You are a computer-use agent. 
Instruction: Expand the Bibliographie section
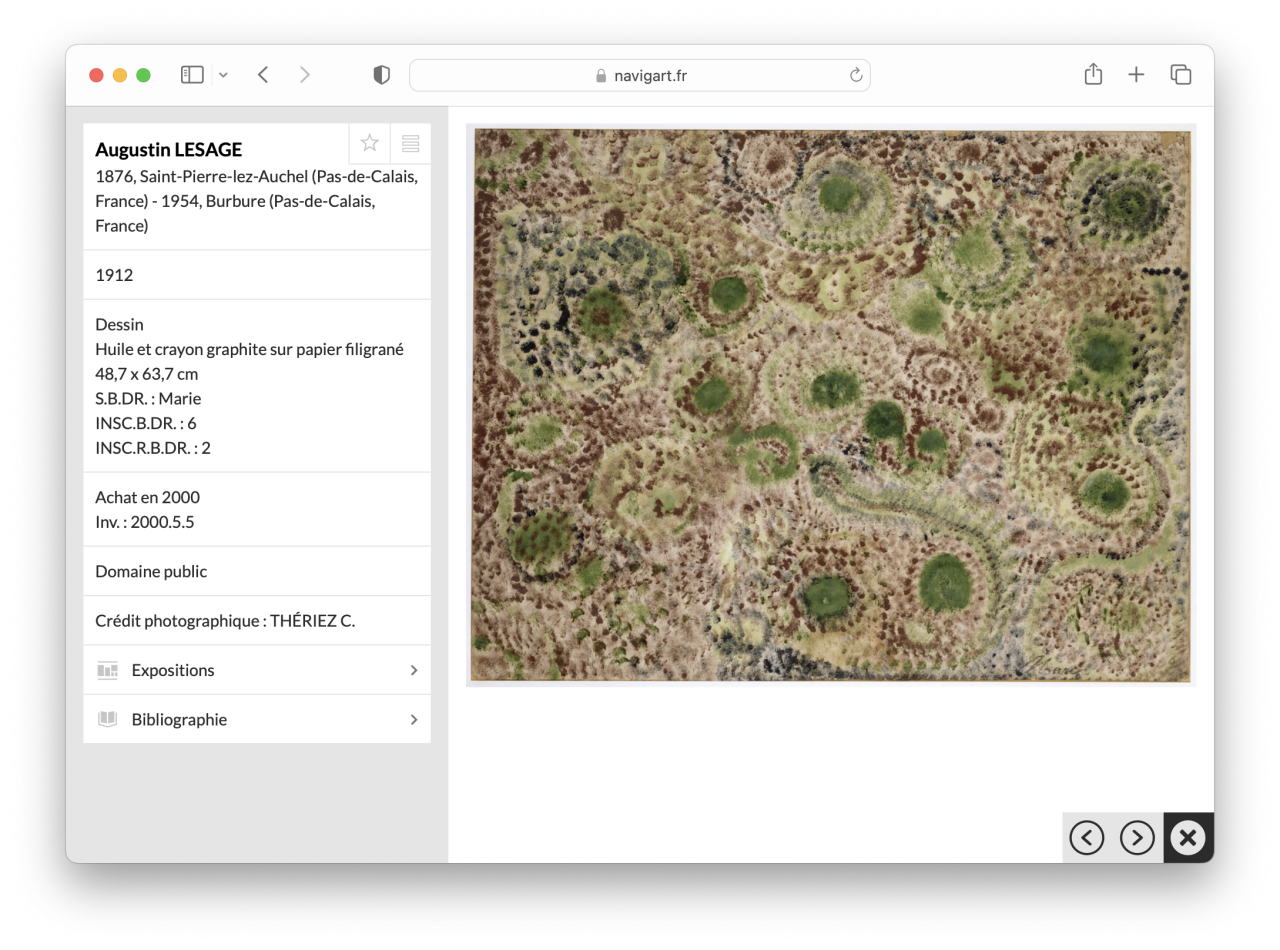coord(257,719)
